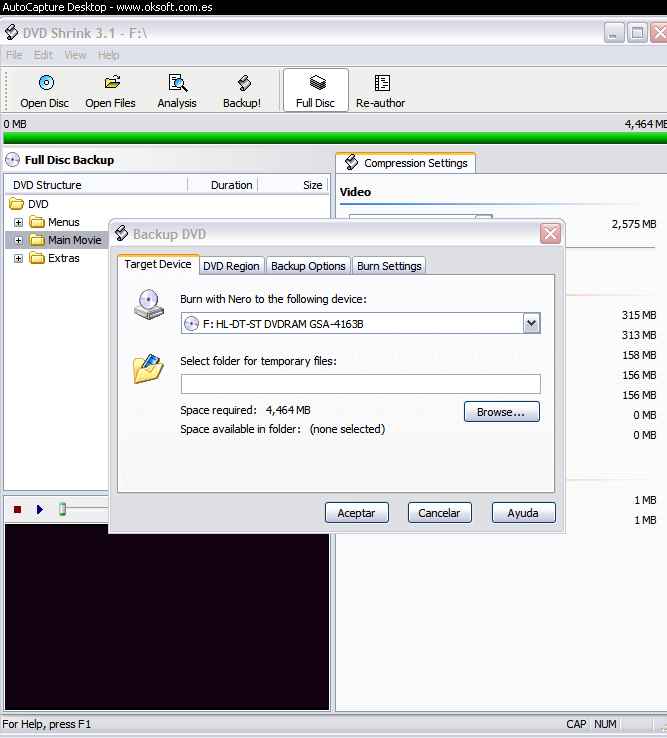The width and height of the screenshot is (667, 738).
Task: Expand the Extras tree node
Action: pyautogui.click(x=18, y=258)
